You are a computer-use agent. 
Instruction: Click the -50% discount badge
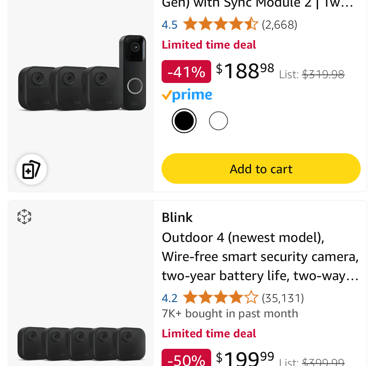pos(186,358)
